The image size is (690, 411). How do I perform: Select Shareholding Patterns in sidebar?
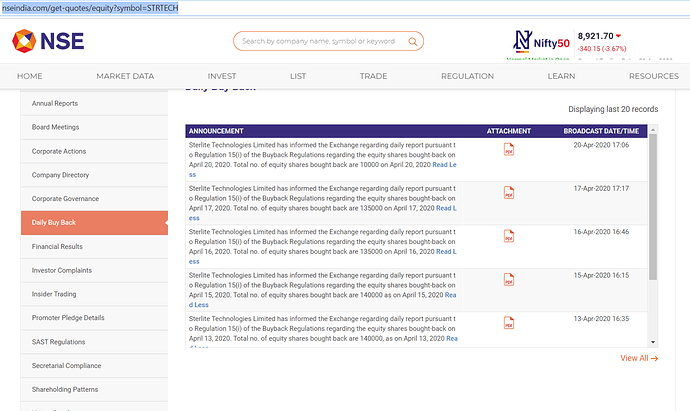click(x=94, y=389)
